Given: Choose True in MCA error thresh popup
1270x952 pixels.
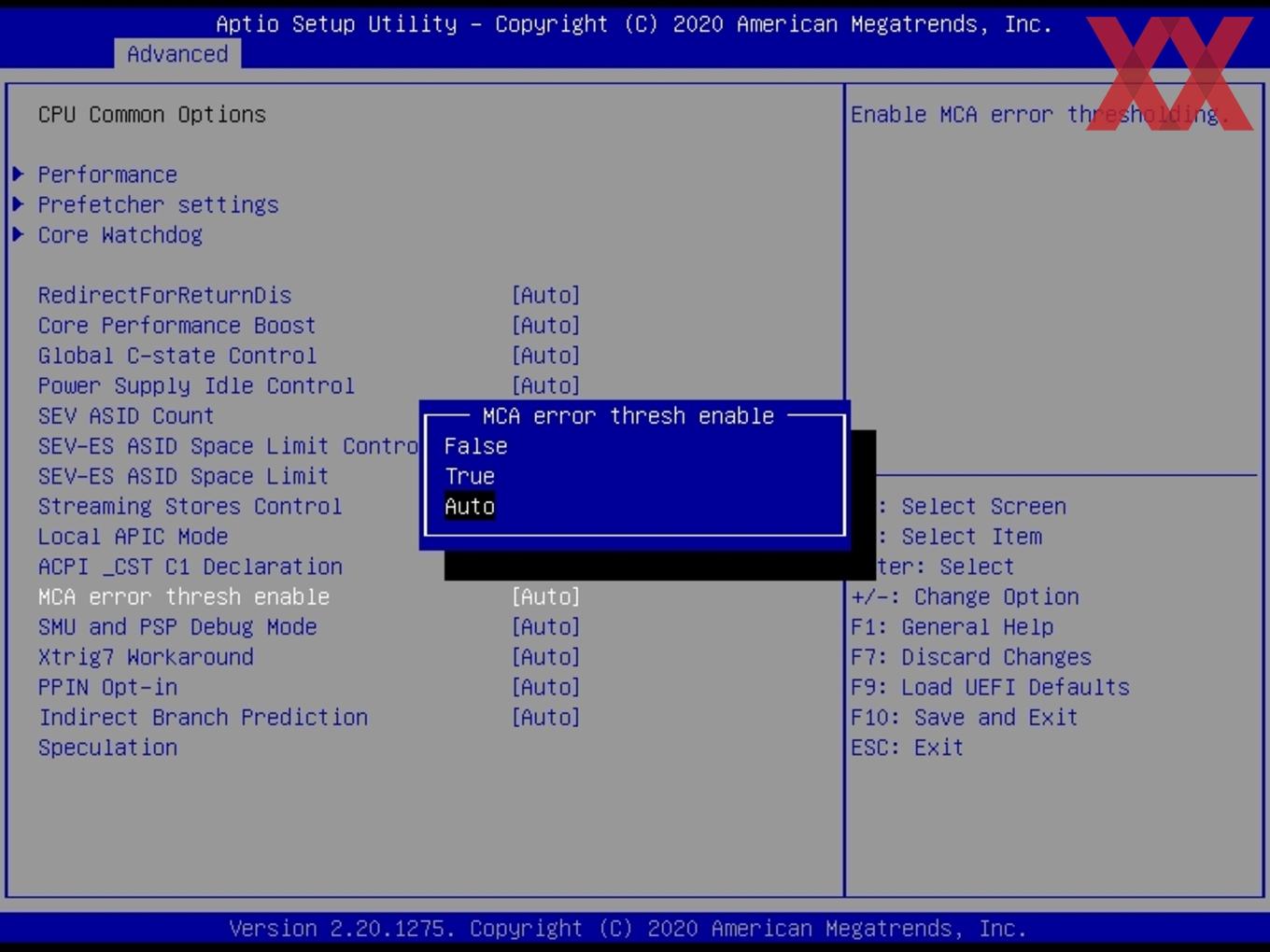Looking at the screenshot, I should pyautogui.click(x=470, y=476).
